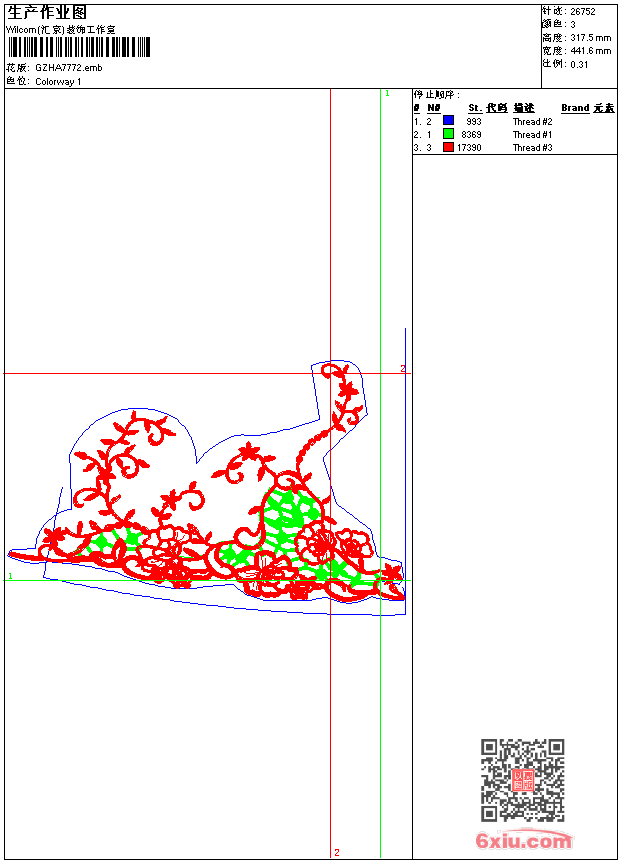Click the stitch count value 26752

[x=582, y=12]
